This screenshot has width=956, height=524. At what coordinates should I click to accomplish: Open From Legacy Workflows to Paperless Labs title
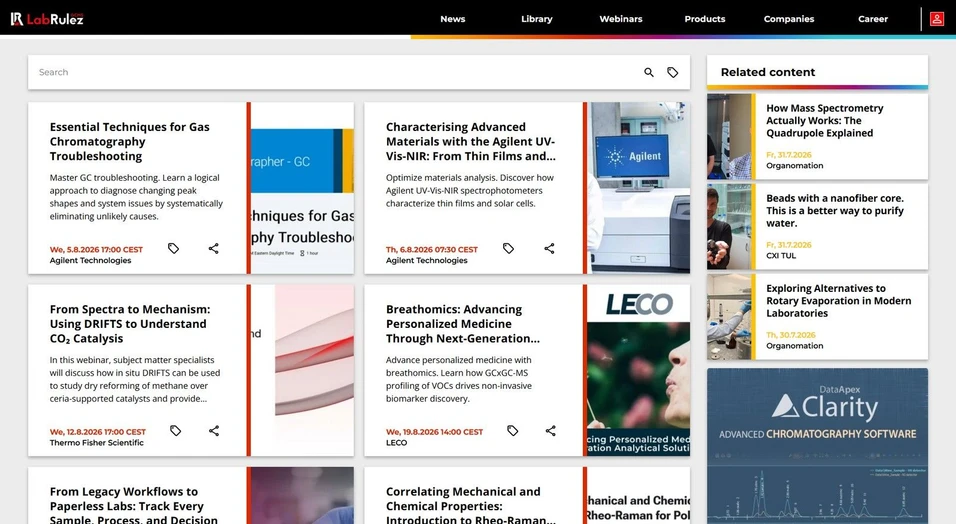click(x=134, y=506)
